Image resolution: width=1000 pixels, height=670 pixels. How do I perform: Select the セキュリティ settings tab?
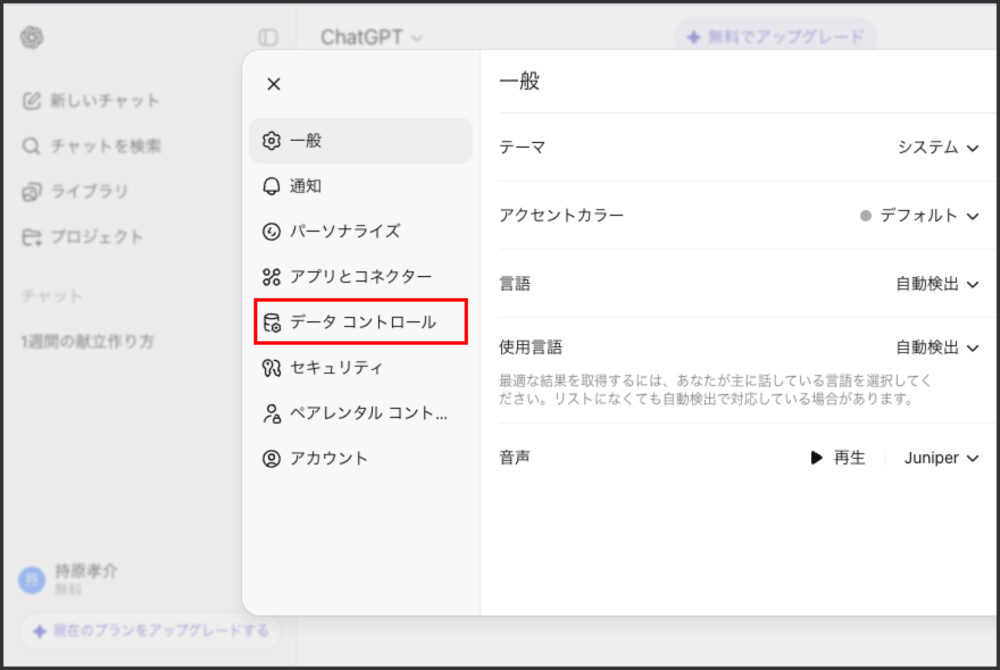coord(325,367)
